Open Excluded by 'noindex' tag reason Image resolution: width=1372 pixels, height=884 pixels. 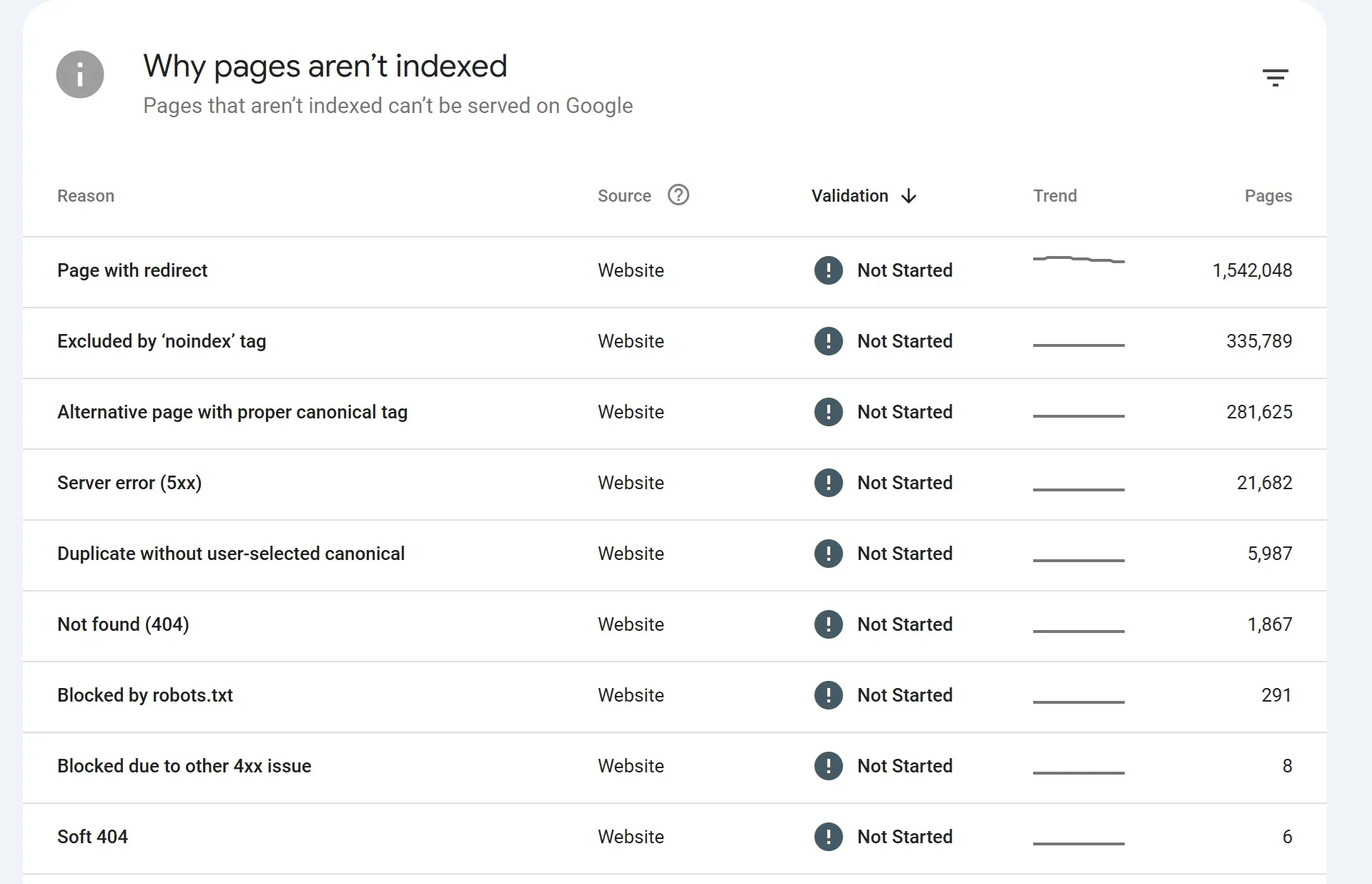click(162, 341)
